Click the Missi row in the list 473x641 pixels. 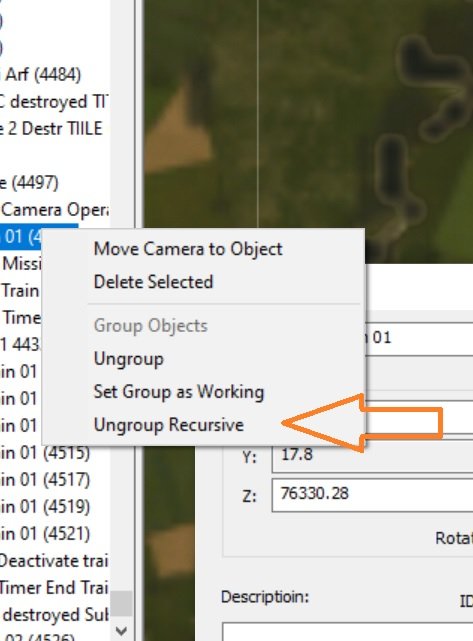click(21, 264)
